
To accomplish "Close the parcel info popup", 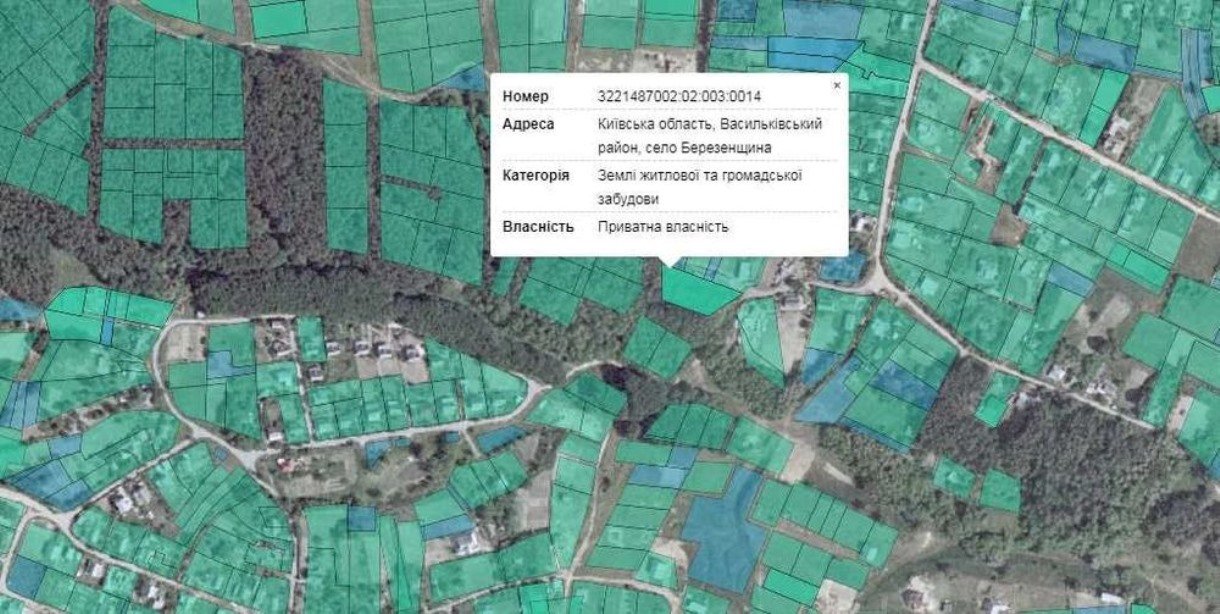I will click(x=837, y=86).
